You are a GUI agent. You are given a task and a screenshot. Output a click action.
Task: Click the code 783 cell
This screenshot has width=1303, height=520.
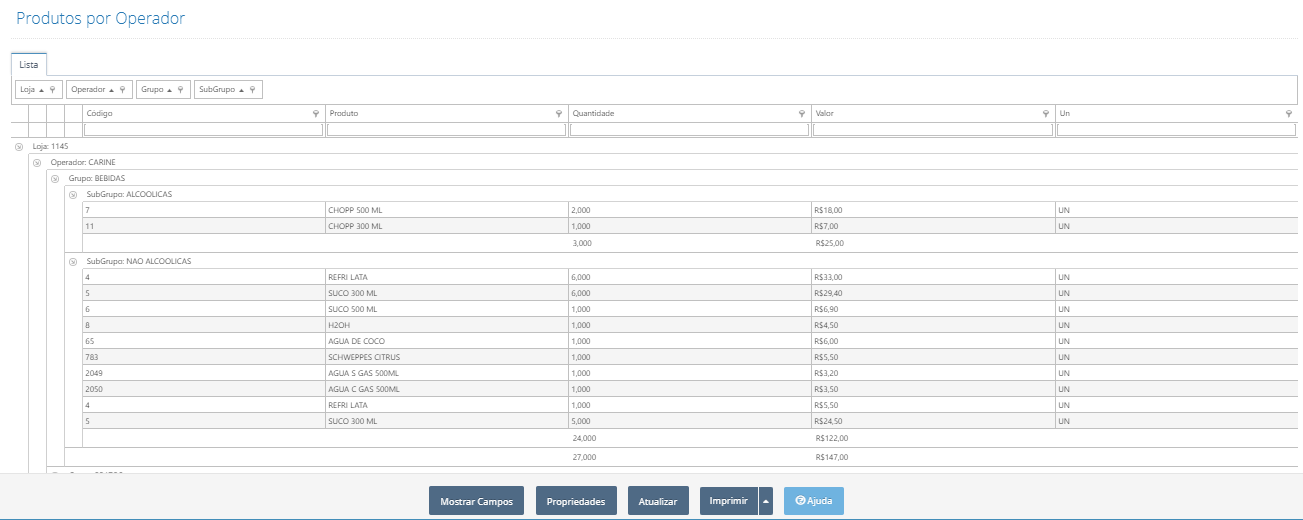coord(203,357)
